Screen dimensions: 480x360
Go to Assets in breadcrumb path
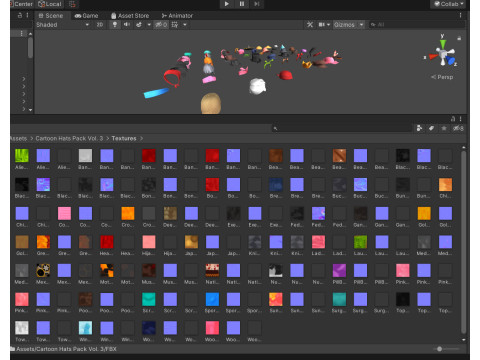pyautogui.click(x=18, y=138)
